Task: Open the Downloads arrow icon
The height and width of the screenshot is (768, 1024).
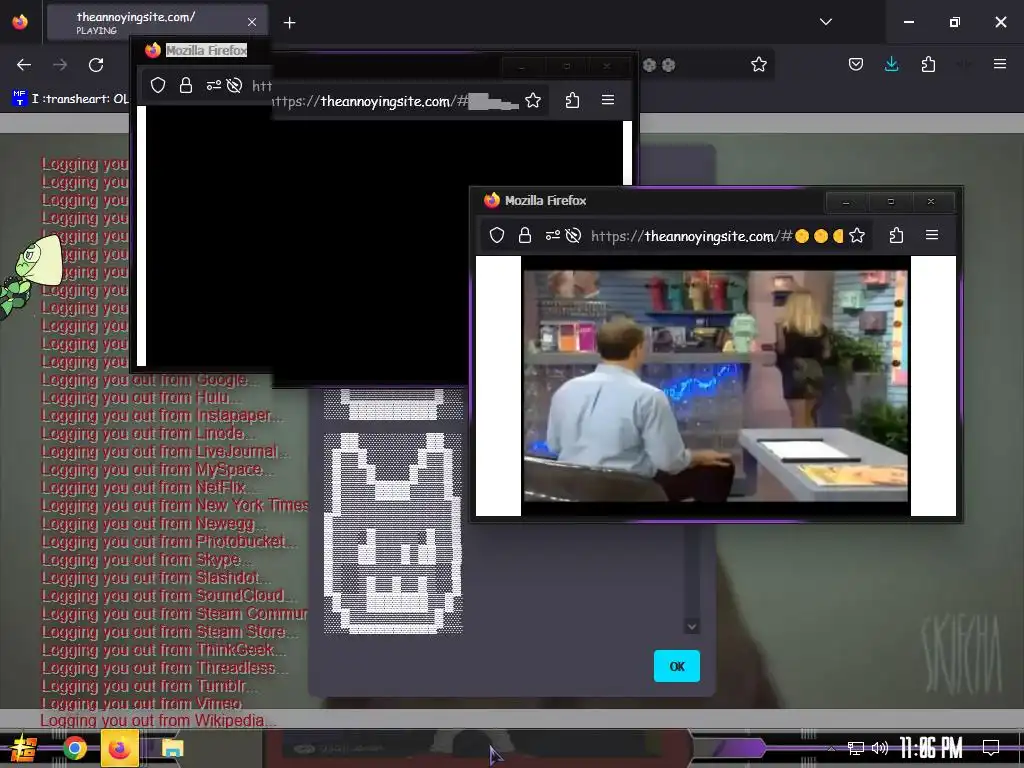Action: [x=891, y=64]
